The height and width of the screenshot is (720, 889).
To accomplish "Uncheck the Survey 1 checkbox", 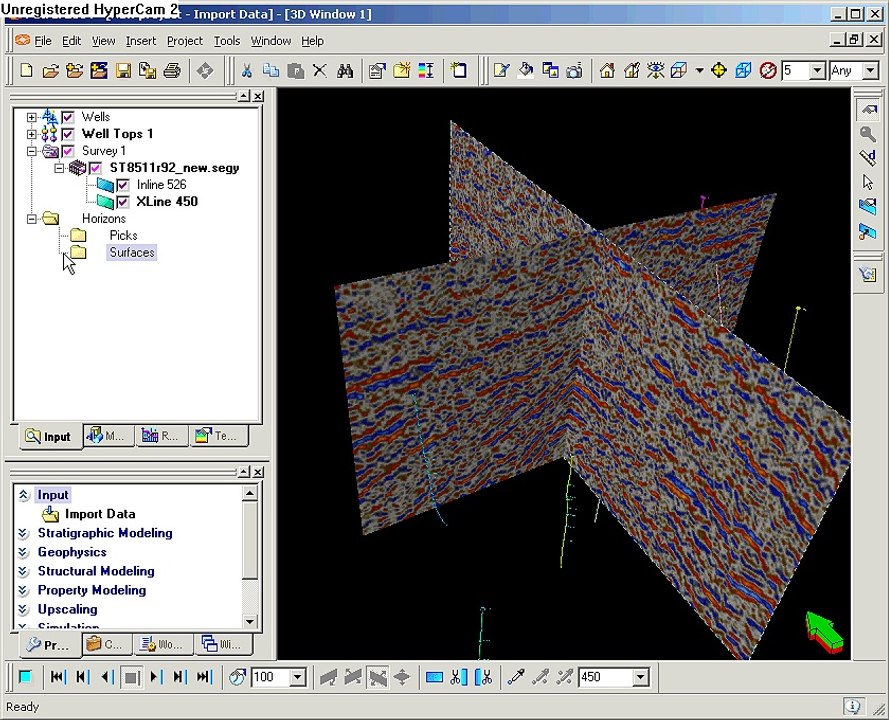I will tap(68, 151).
